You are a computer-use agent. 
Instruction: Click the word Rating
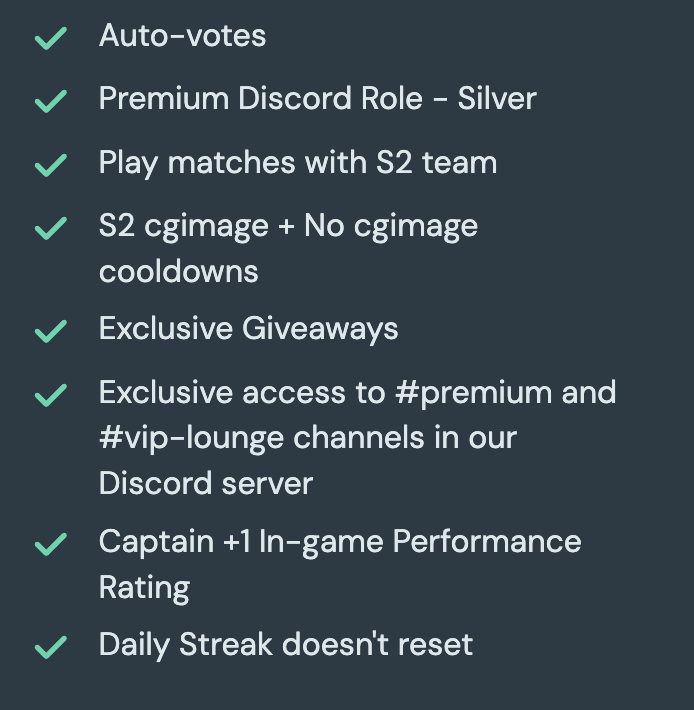pos(144,587)
